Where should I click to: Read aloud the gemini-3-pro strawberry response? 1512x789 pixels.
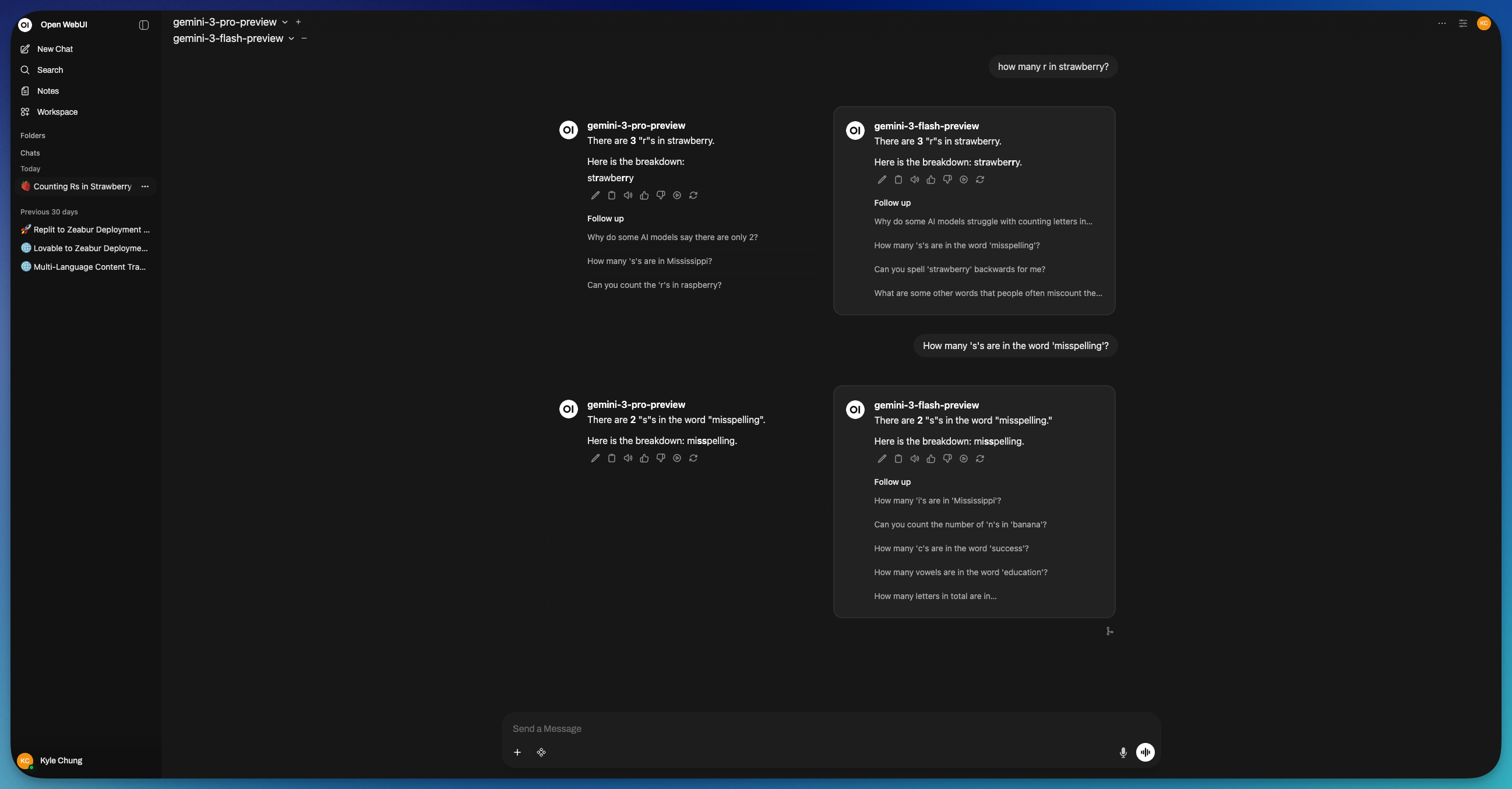(x=628, y=195)
